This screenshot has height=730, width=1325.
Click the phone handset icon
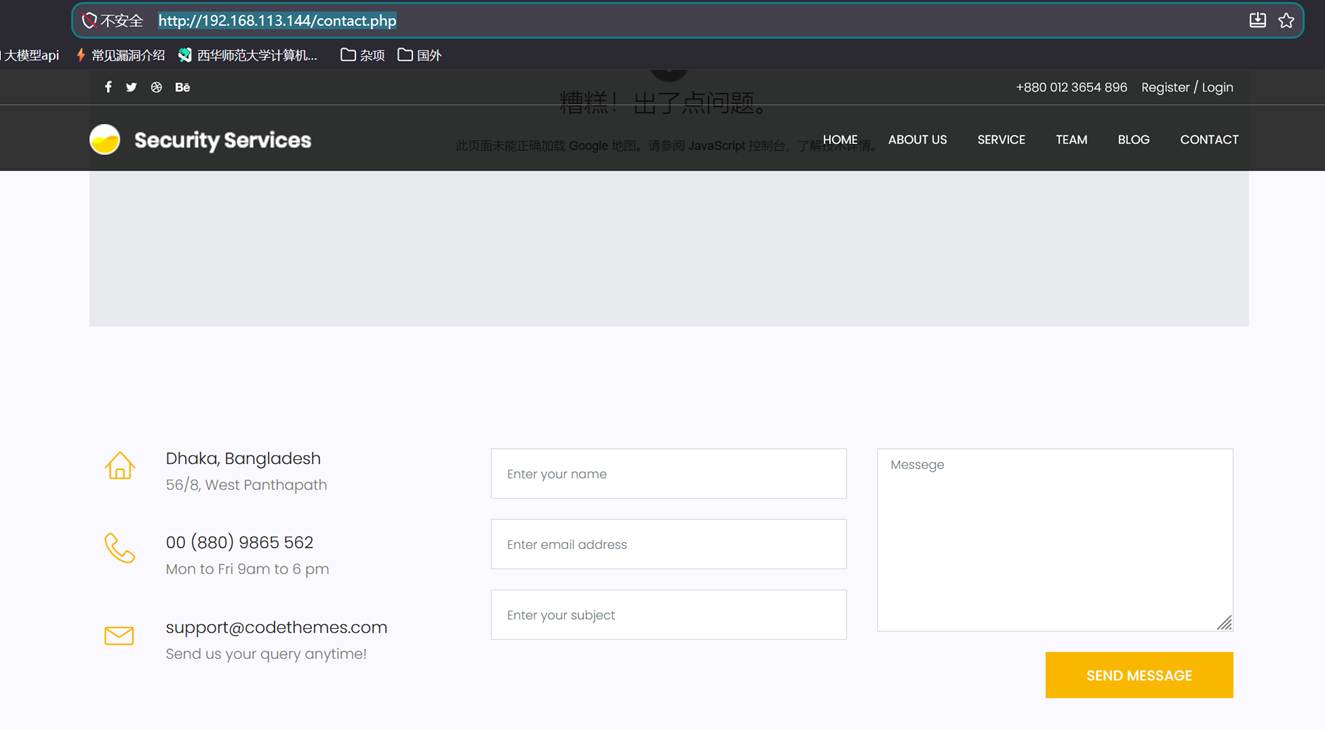point(120,548)
